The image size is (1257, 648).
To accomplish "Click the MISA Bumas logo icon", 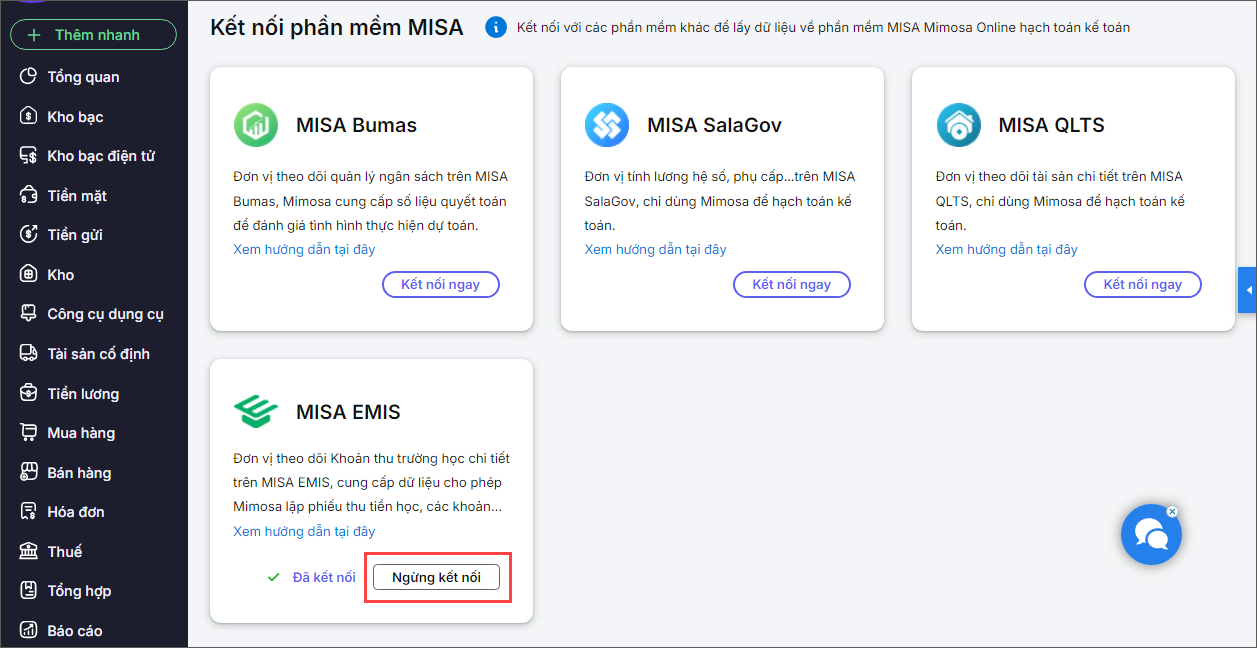I will point(256,125).
